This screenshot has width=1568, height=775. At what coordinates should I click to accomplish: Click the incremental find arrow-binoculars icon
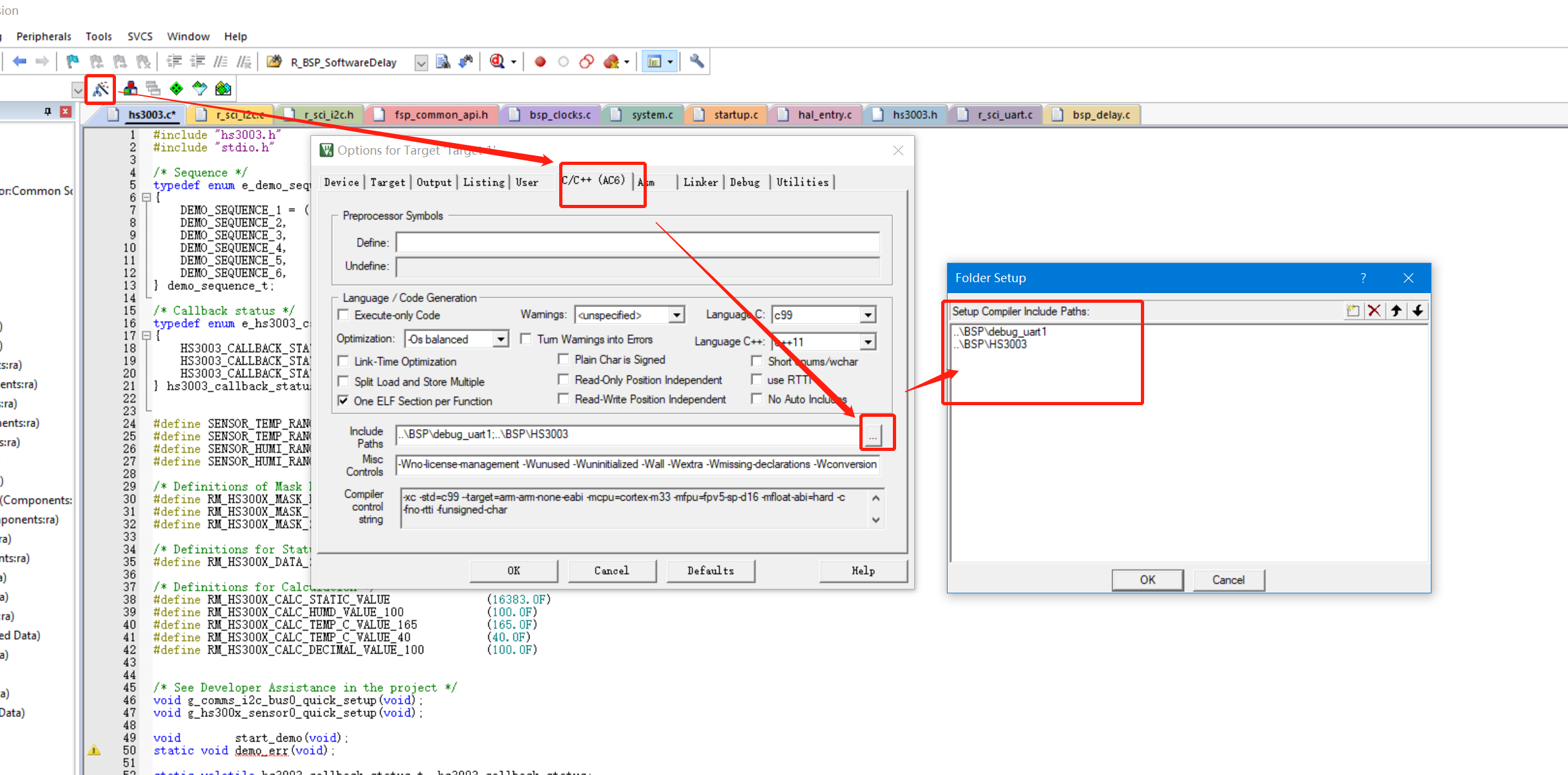466,62
